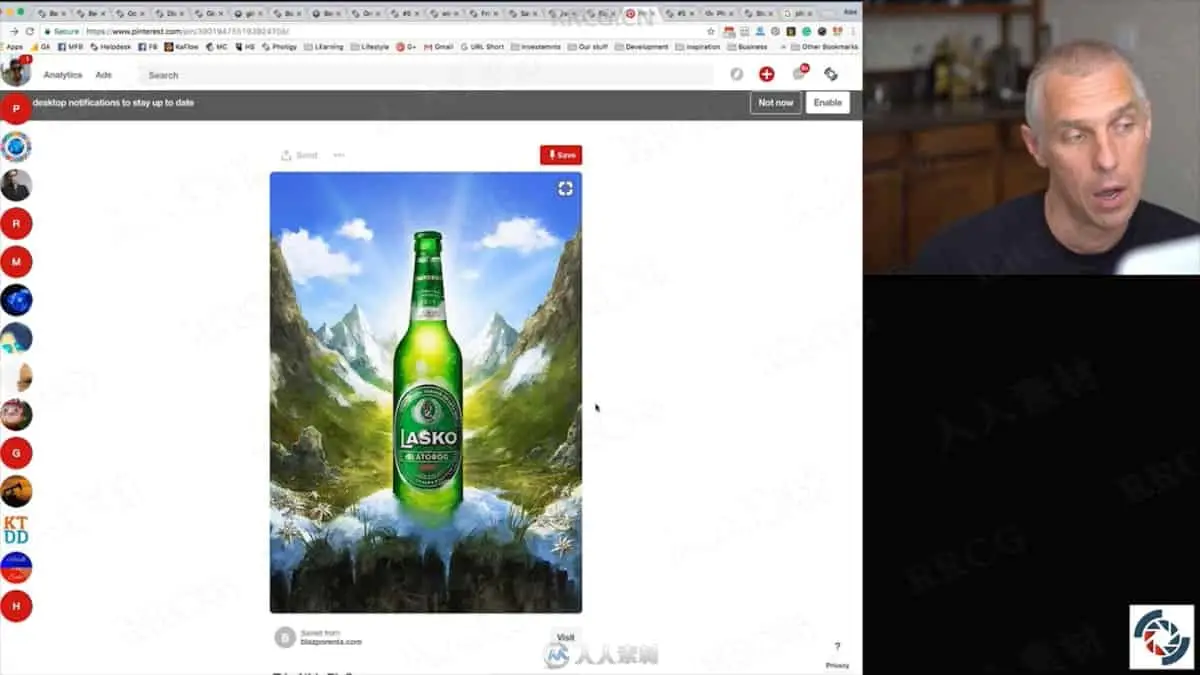Click the red R sidebar avatar
This screenshot has width=1200, height=675.
tap(16, 223)
